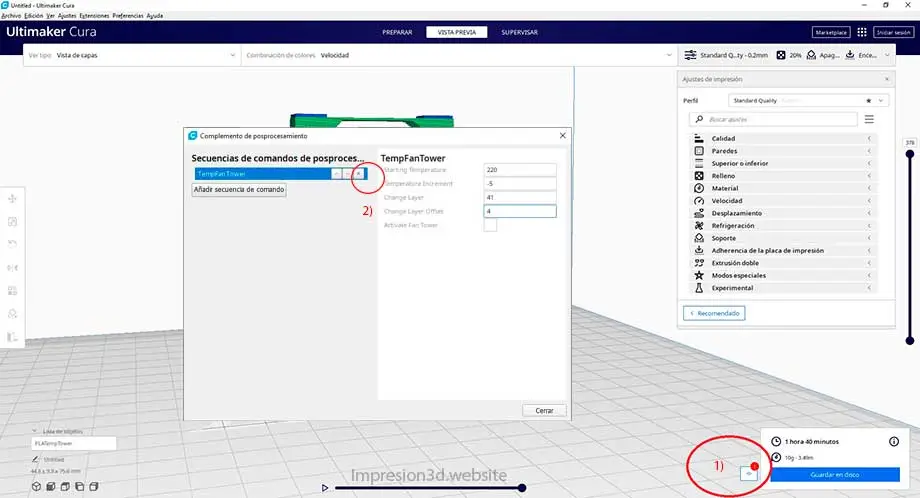
Task: Click the star icon in Perfil dropdown
Action: point(868,100)
